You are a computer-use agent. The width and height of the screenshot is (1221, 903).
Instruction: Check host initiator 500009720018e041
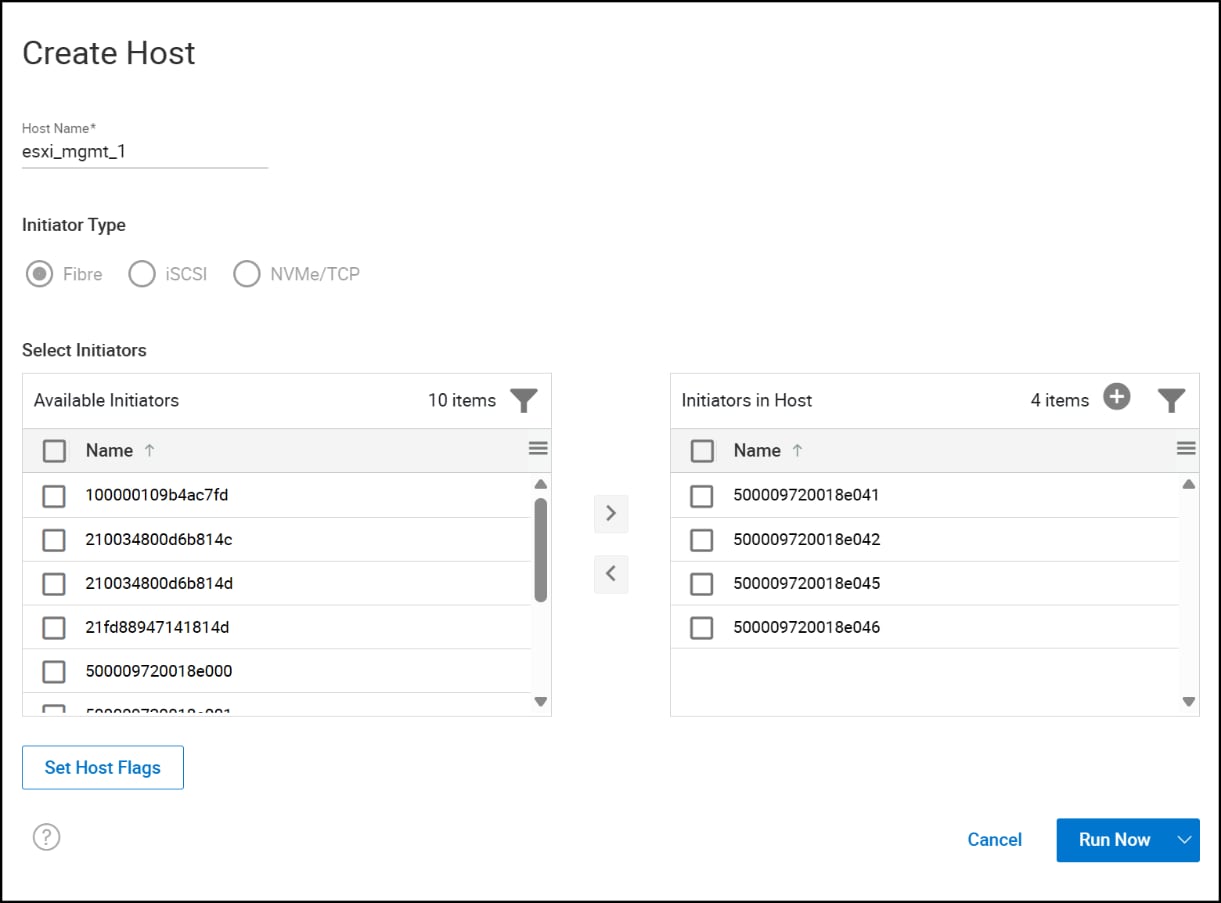click(702, 496)
